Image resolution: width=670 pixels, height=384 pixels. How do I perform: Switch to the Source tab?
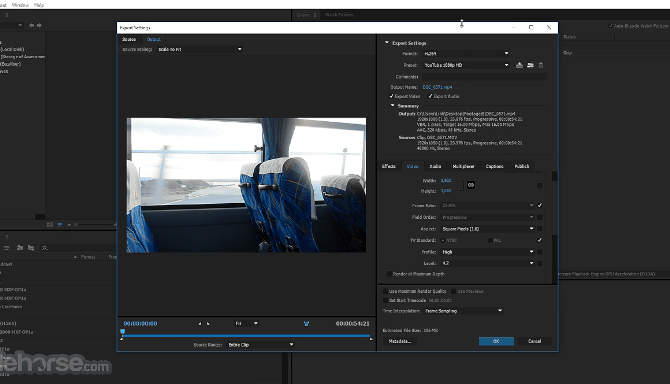tap(129, 39)
